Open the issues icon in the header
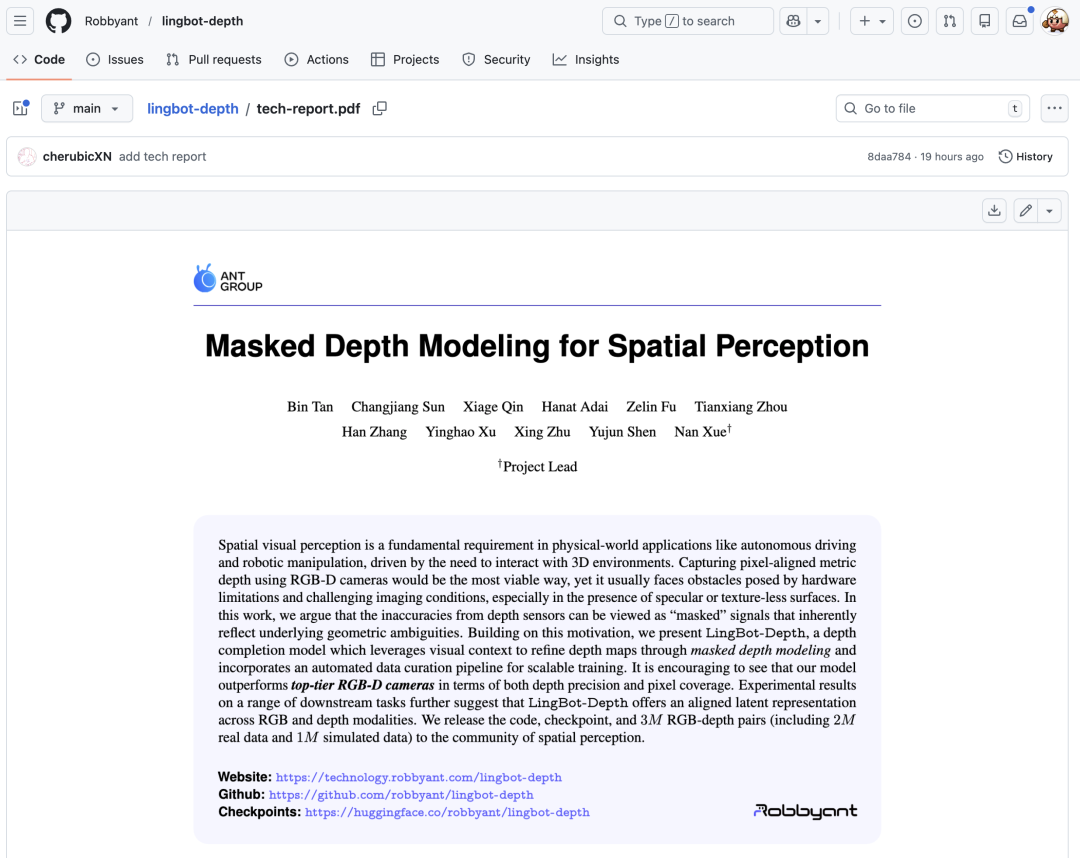The image size is (1080, 858). tap(915, 21)
